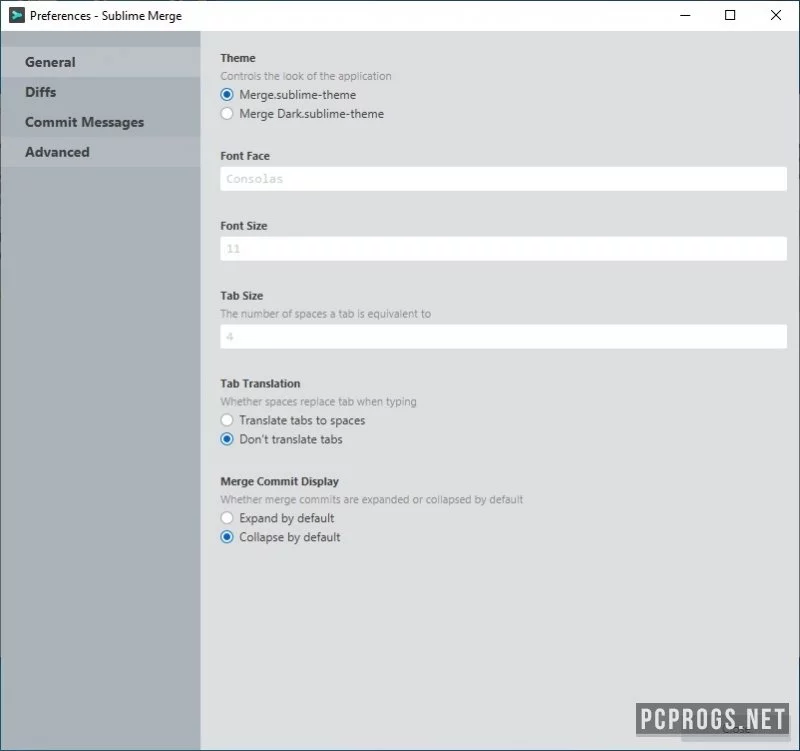The width and height of the screenshot is (800, 751).
Task: Click the Font Face input field
Action: 503,179
